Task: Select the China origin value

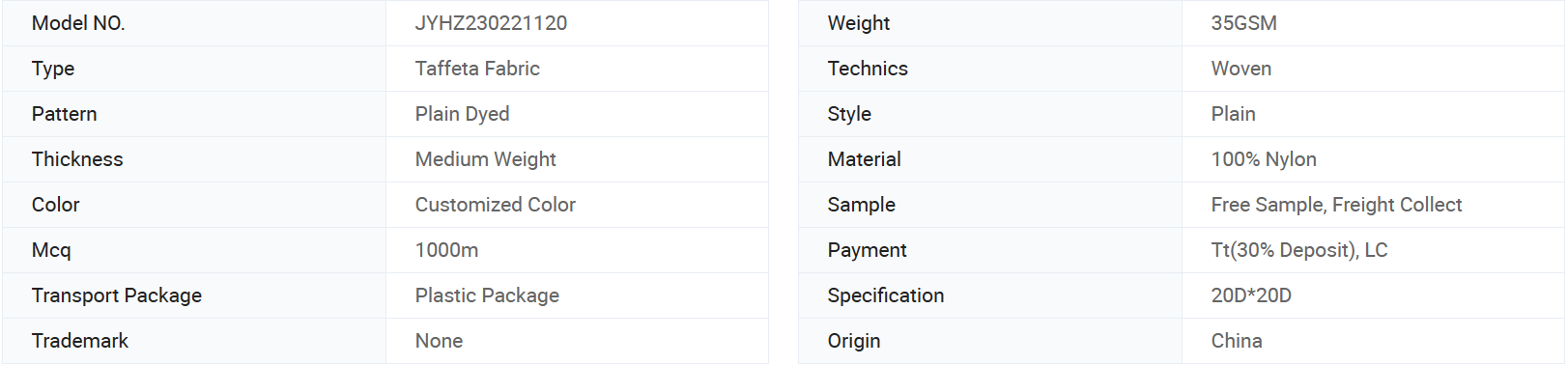Action: pos(1236,341)
